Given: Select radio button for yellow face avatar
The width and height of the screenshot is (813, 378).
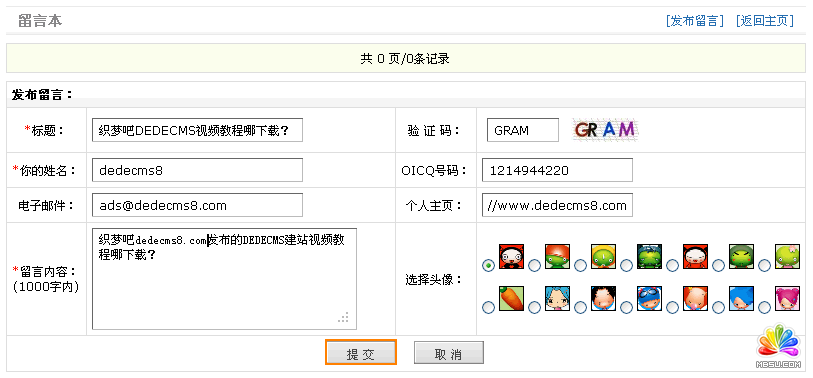Looking at the screenshot, I should [580, 265].
